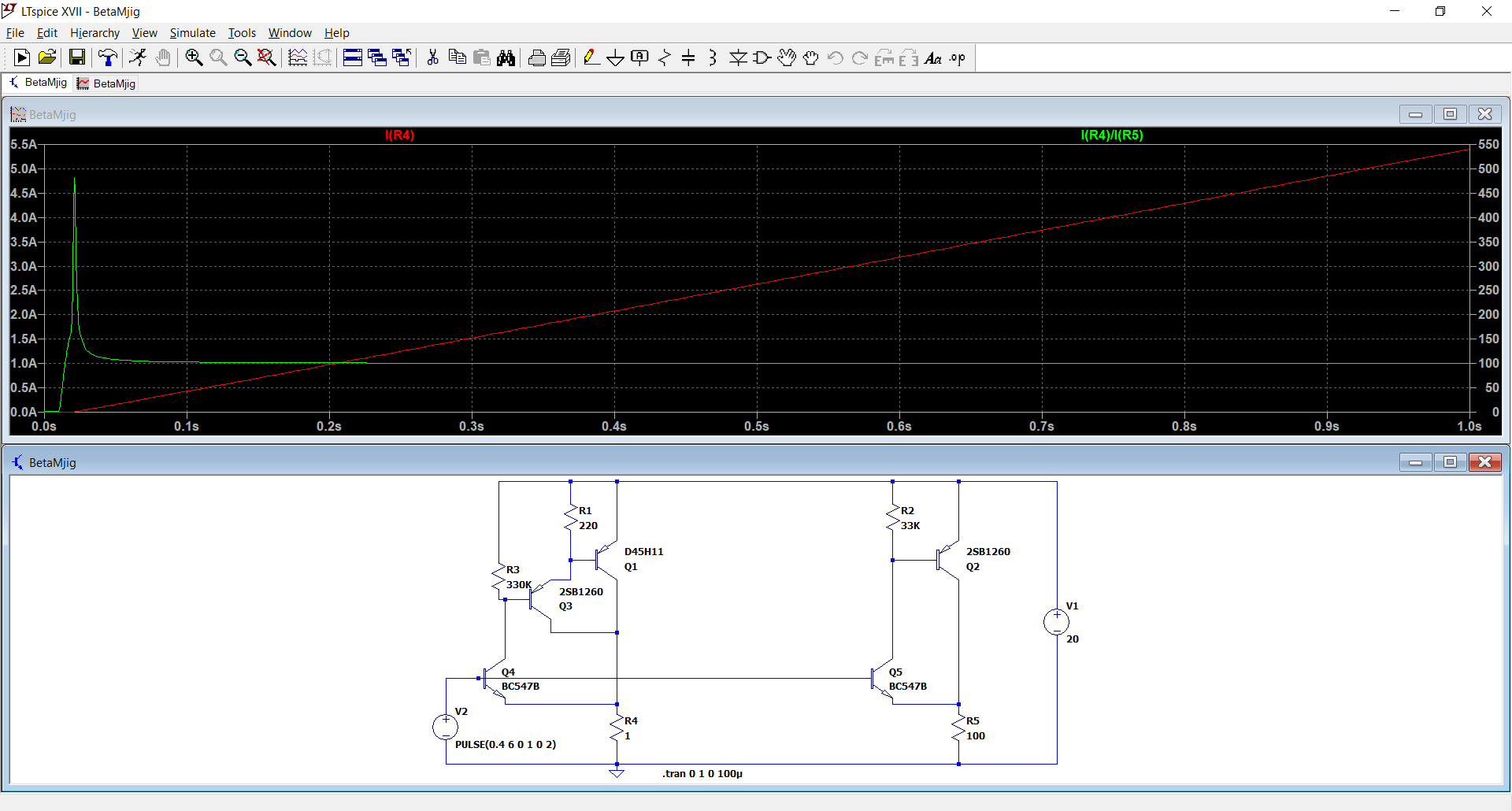This screenshot has height=811, width=1512.
Task: Click the red I(R4) trace label
Action: click(399, 135)
